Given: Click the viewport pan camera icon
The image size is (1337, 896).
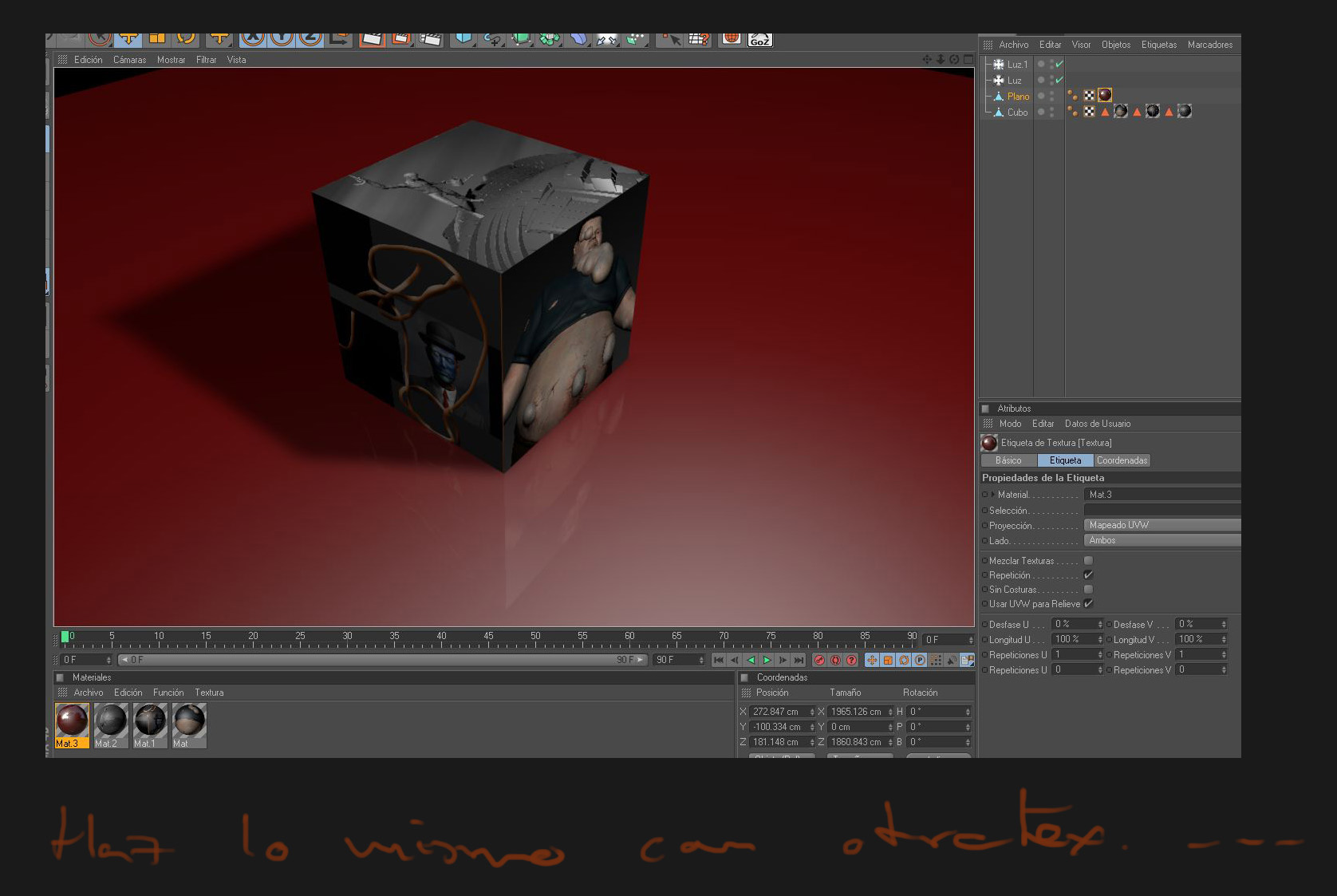Looking at the screenshot, I should pyautogui.click(x=927, y=59).
